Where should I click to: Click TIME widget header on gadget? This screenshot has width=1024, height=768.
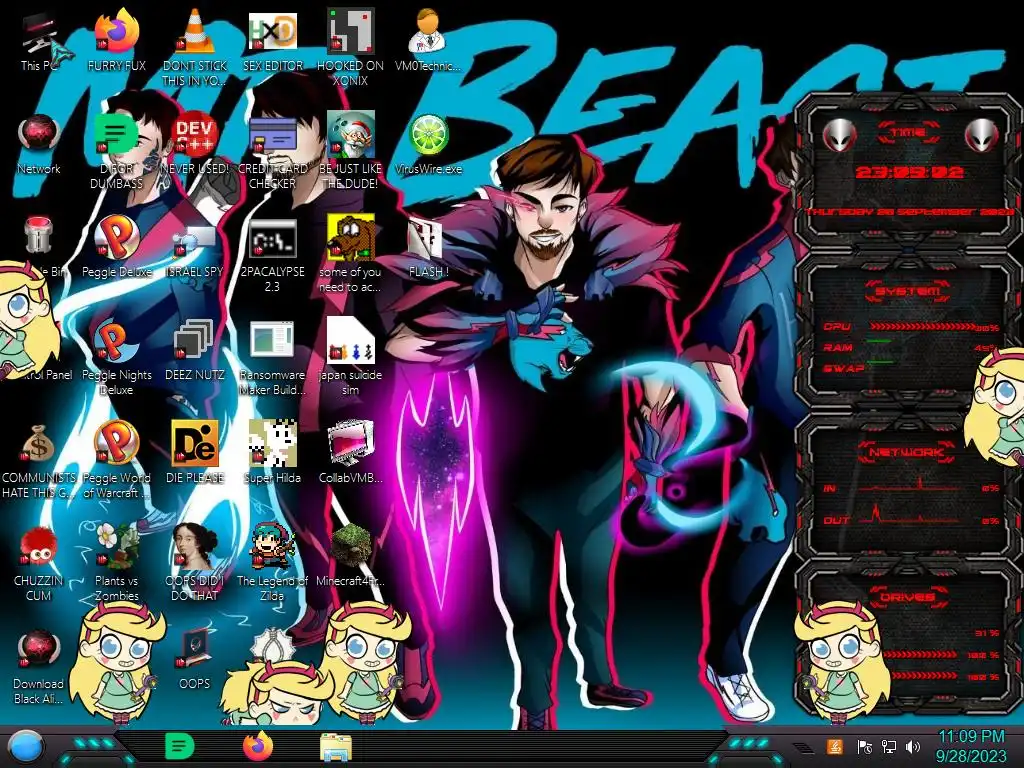coord(908,133)
